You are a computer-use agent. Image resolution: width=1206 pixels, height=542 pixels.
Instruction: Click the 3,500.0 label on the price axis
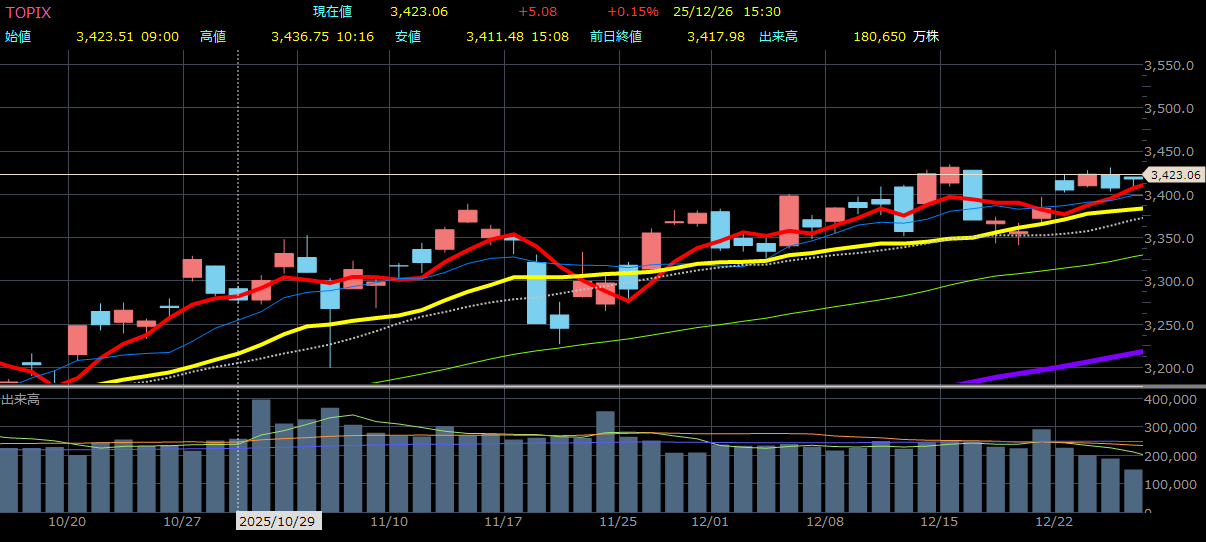pyautogui.click(x=1169, y=109)
